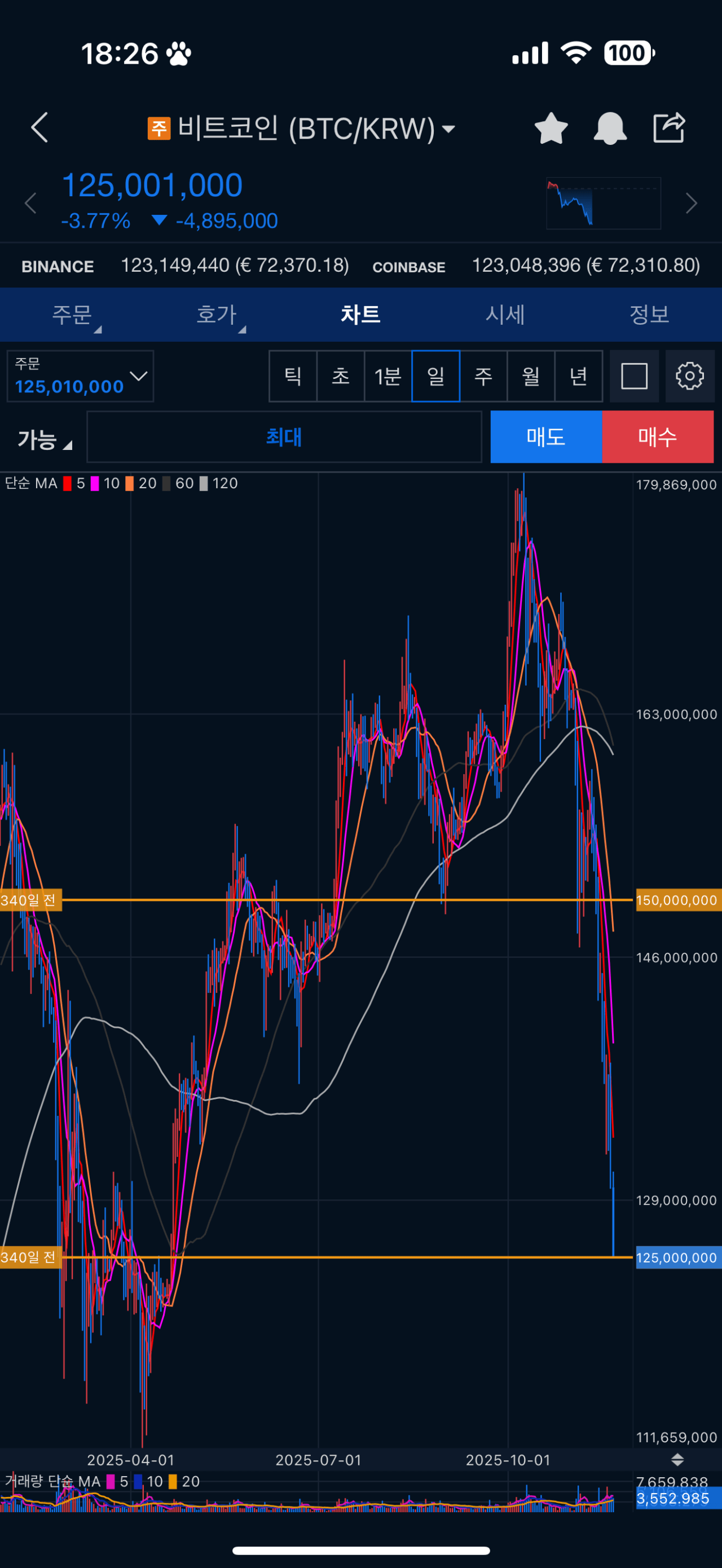Viewport: 722px width, 1568px height.
Task: Switch chart interval to 1분
Action: point(388,376)
